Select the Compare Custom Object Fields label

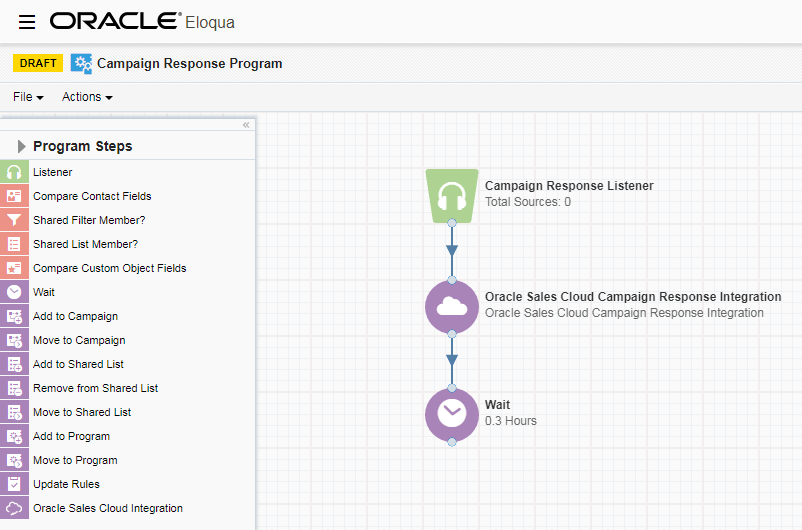coord(109,269)
